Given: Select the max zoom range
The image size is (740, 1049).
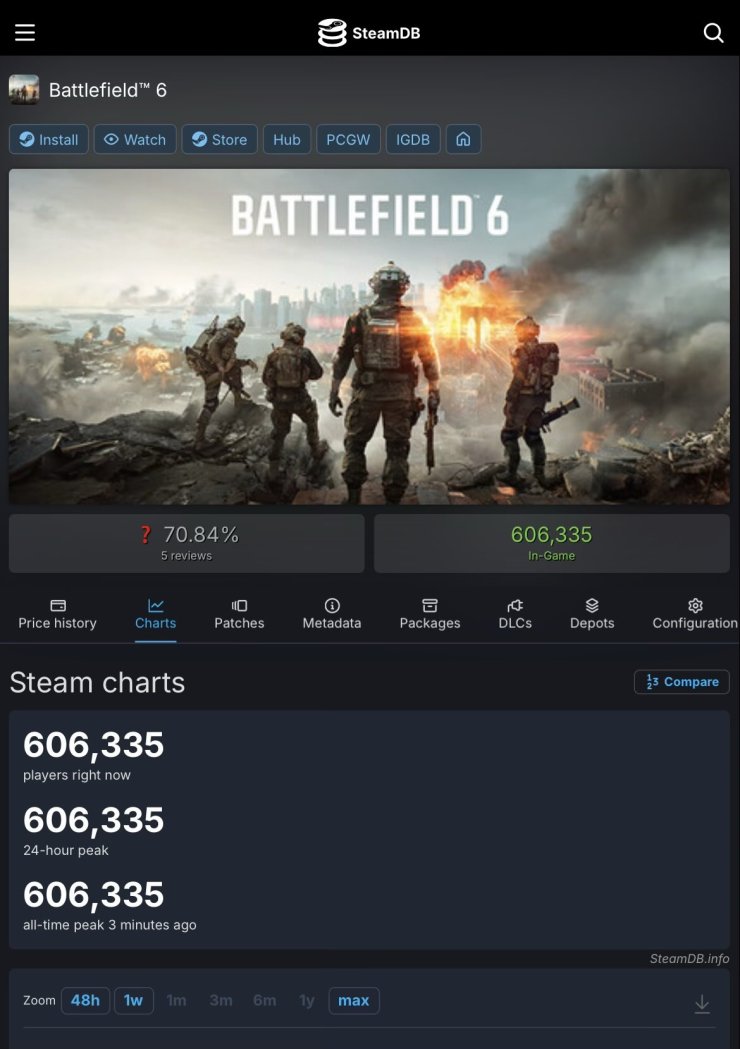Looking at the screenshot, I should click(354, 1000).
